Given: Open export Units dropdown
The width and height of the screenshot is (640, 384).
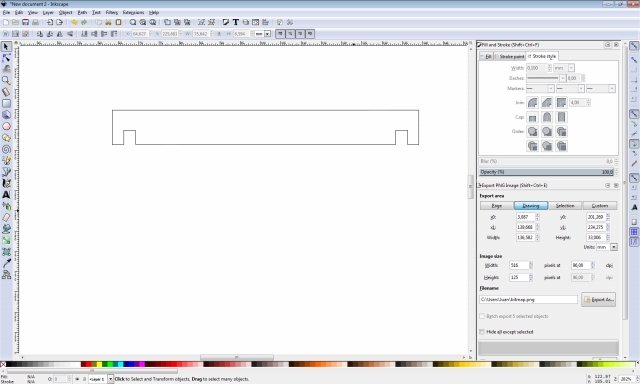Looking at the screenshot, I should [x=614, y=247].
